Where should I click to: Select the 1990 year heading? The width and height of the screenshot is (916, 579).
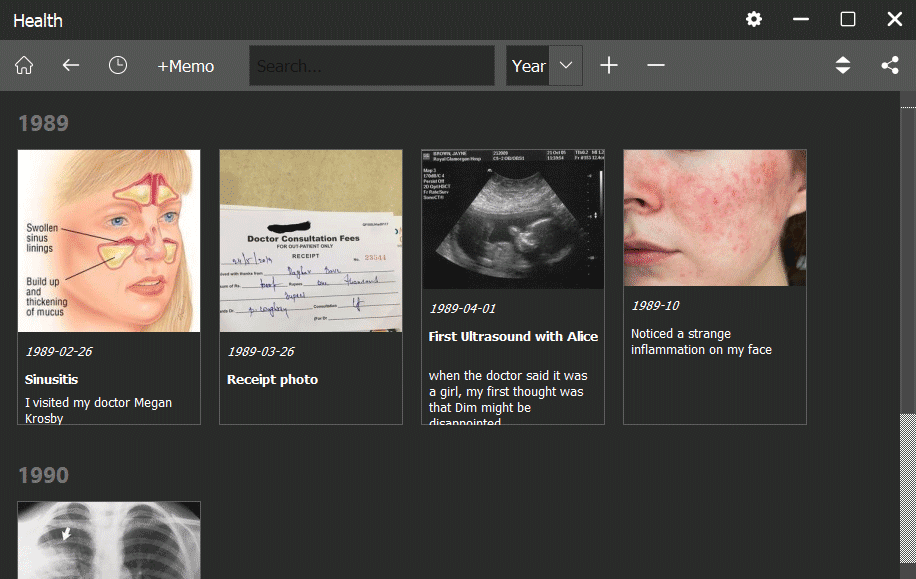tap(44, 475)
